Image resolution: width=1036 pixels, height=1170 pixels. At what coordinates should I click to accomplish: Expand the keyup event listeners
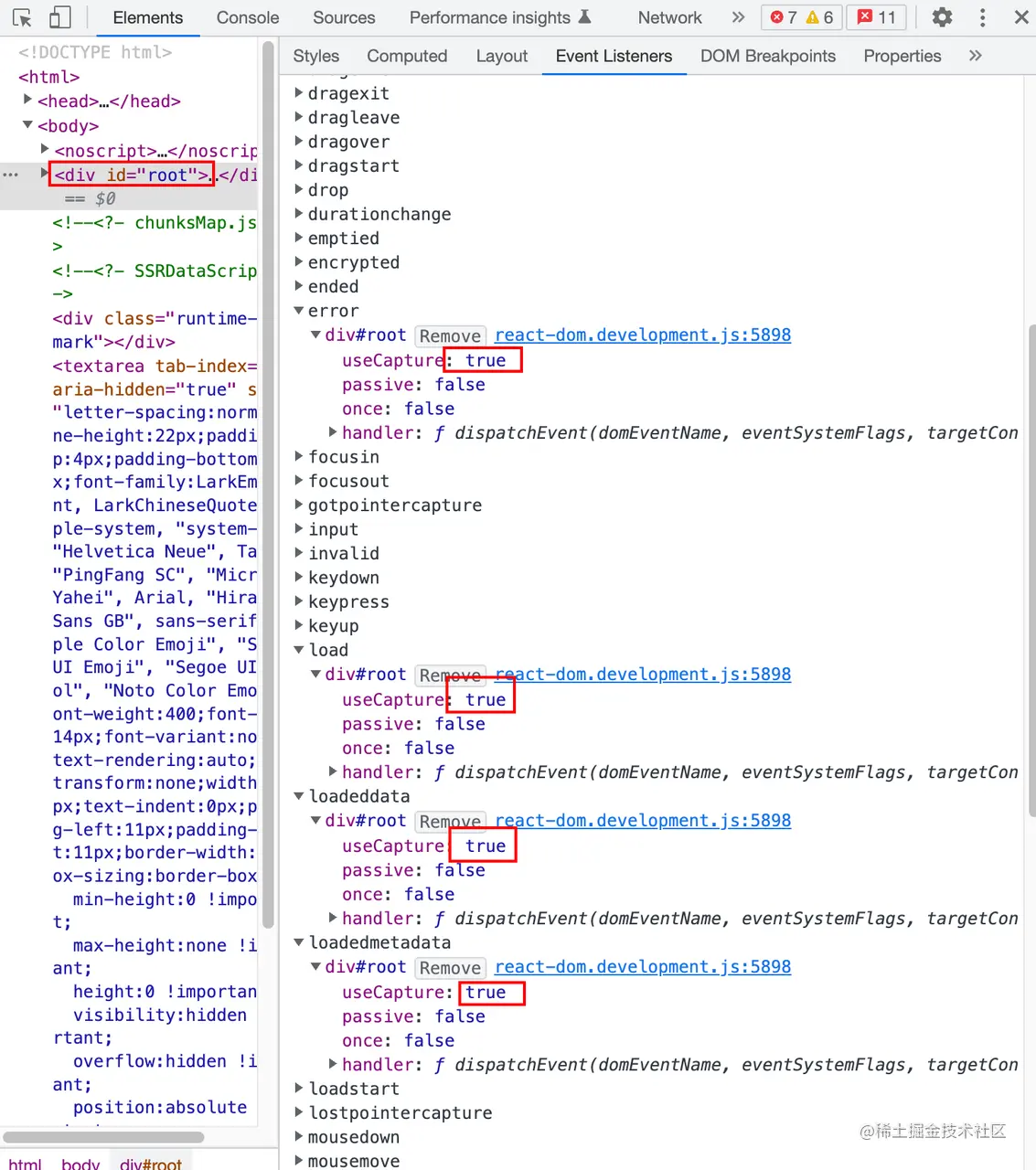coord(299,624)
